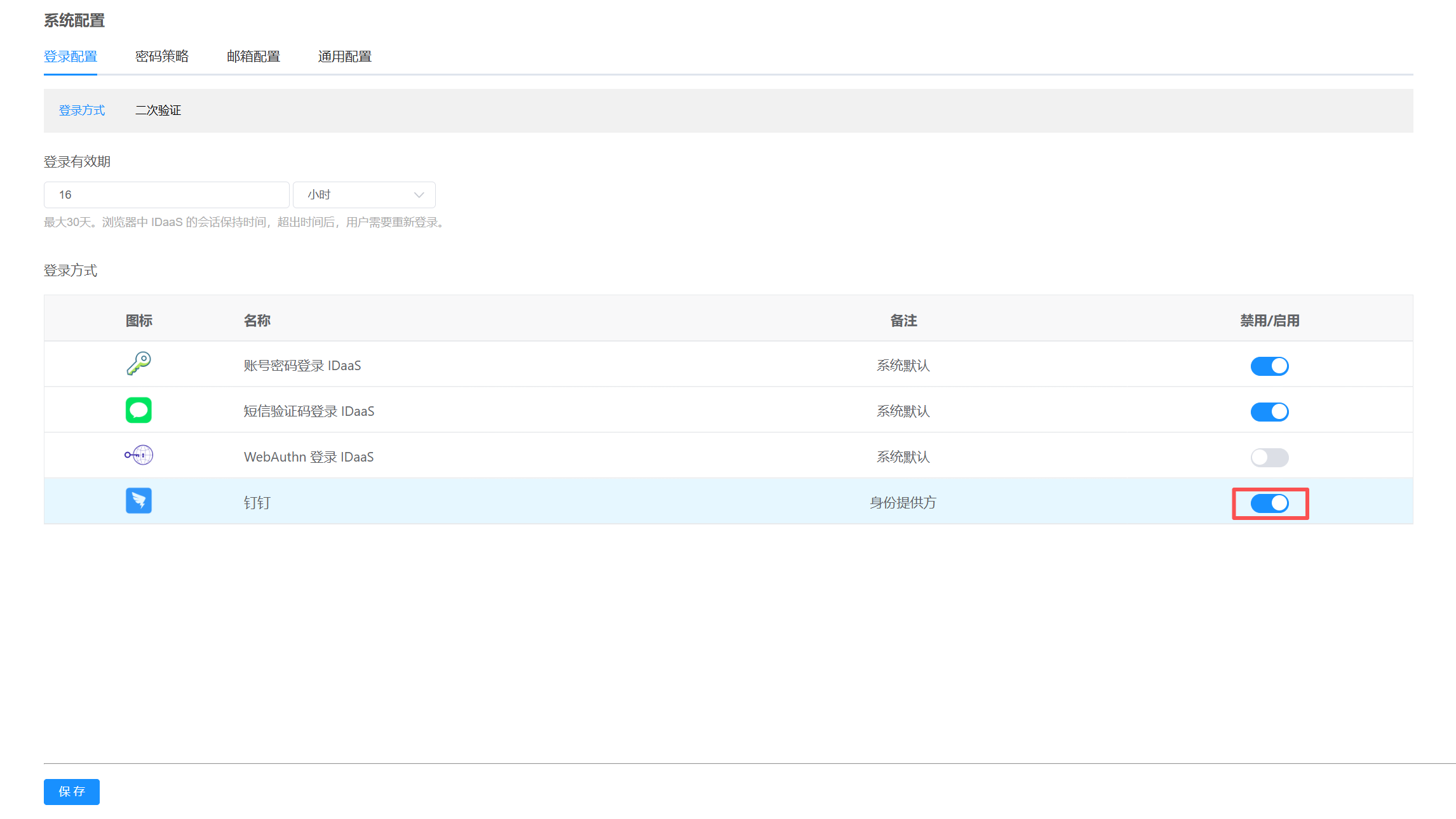
Task: Switch to 二次验证 sub-tab
Action: [x=158, y=110]
